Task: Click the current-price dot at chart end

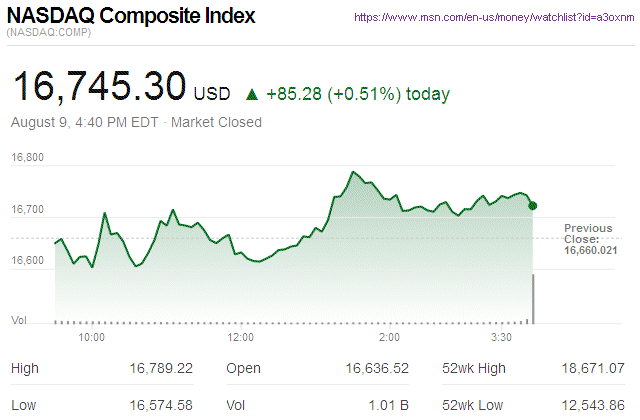Action: coord(533,205)
